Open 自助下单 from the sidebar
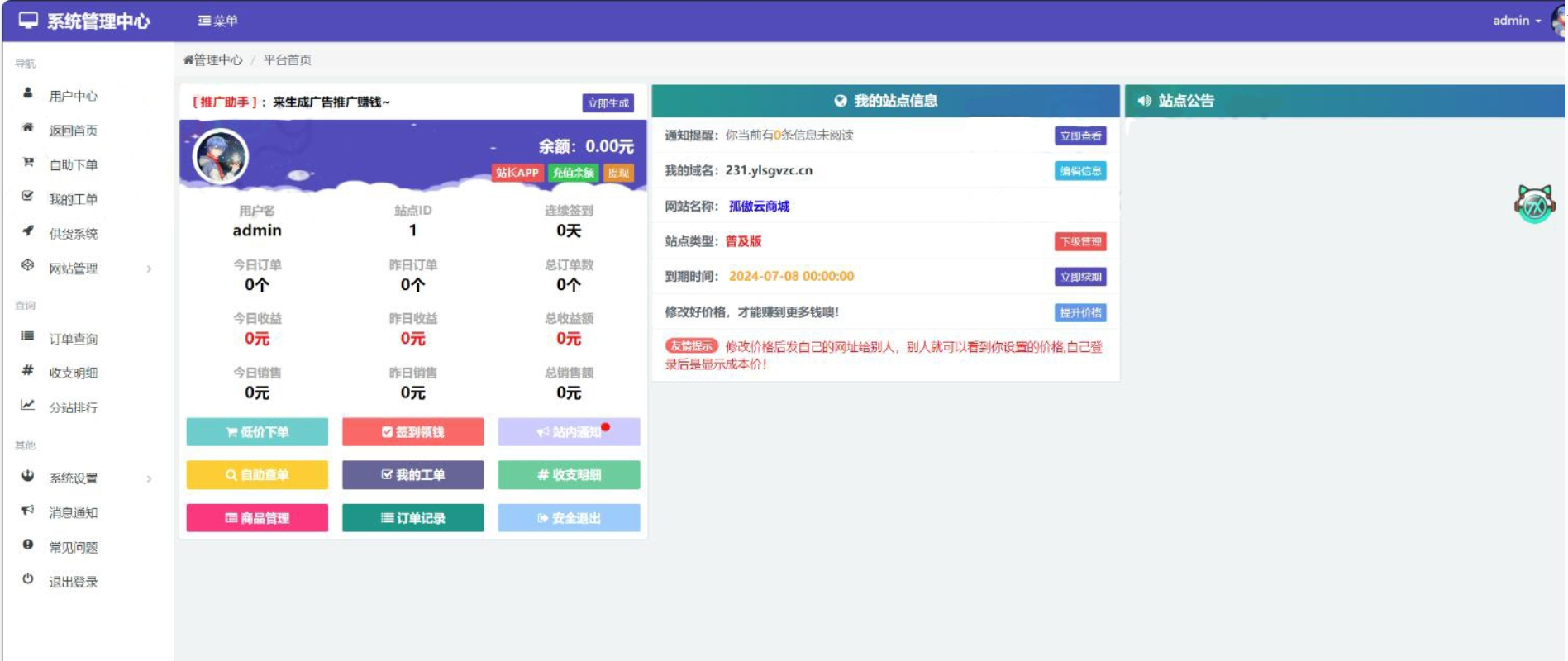 point(73,165)
